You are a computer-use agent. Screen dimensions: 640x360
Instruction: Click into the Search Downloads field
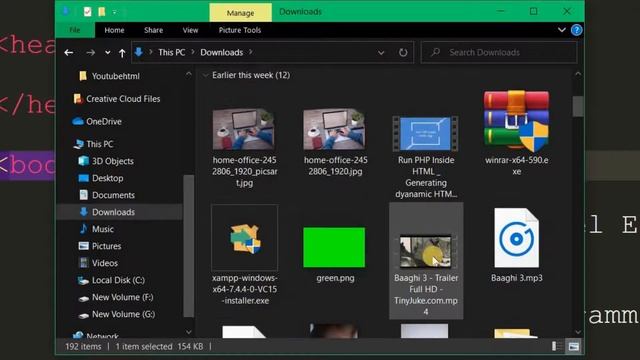pos(499,52)
